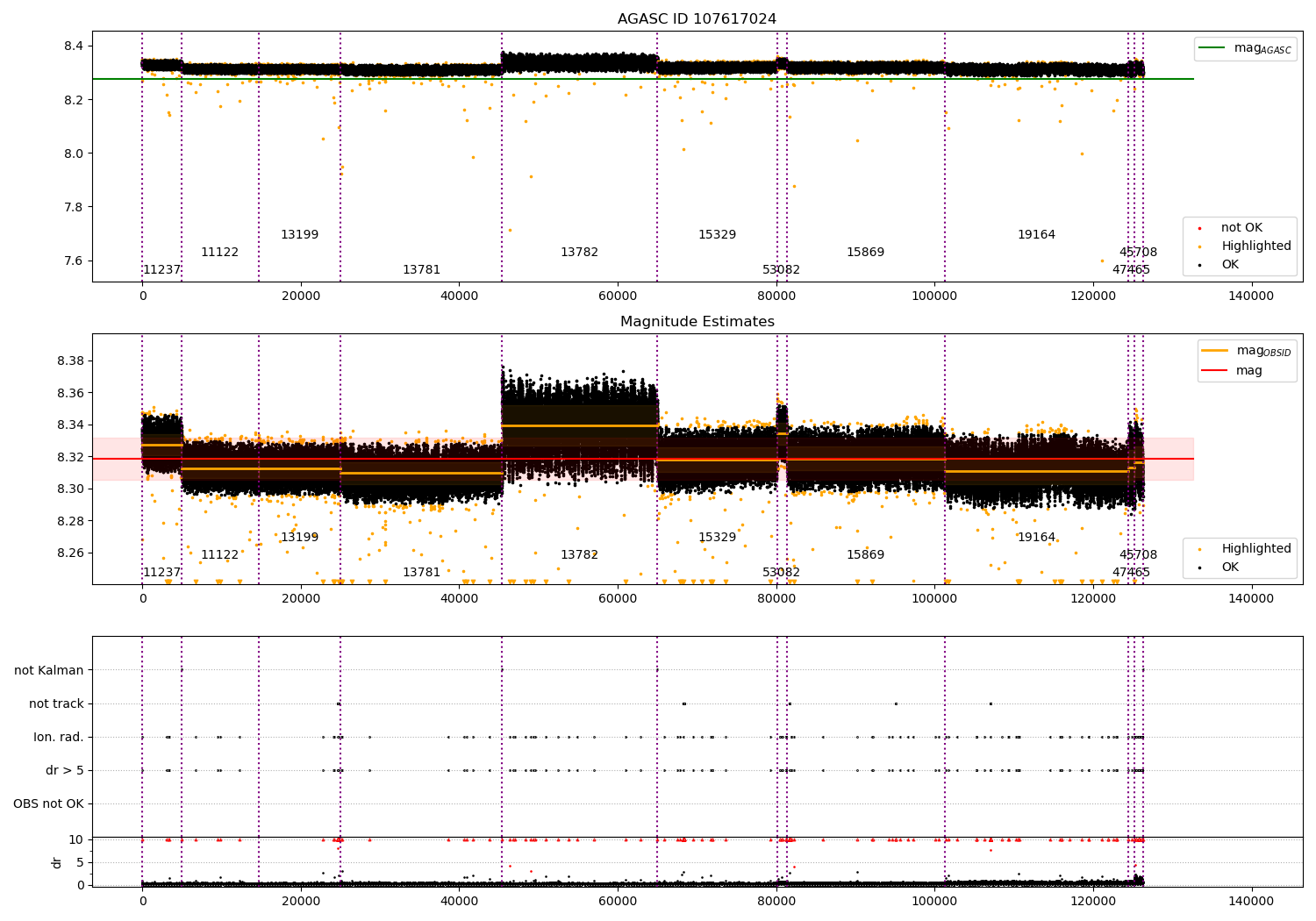The height and width of the screenshot is (921, 1316).
Task: Click the 8.32 y-axis tick label
Action: pos(71,457)
